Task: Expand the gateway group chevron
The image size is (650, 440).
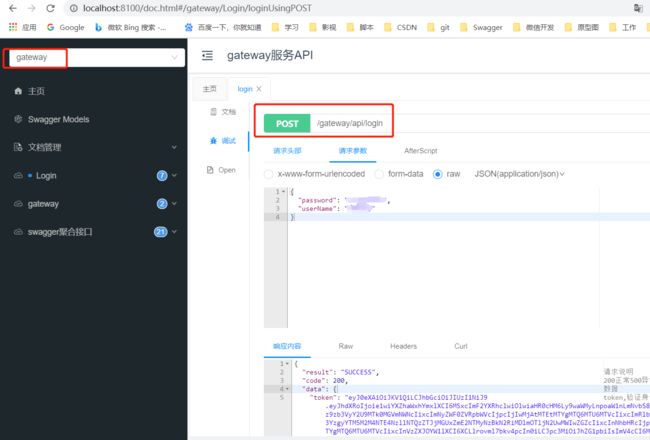Action: click(x=174, y=204)
